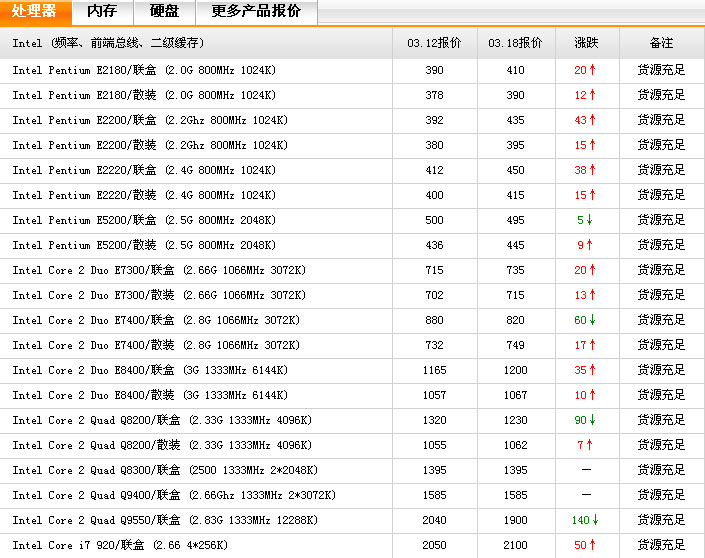This screenshot has height=558, width=705.
Task: Click the 90 drop value for Q8200/联盒
Action: pyautogui.click(x=585, y=420)
